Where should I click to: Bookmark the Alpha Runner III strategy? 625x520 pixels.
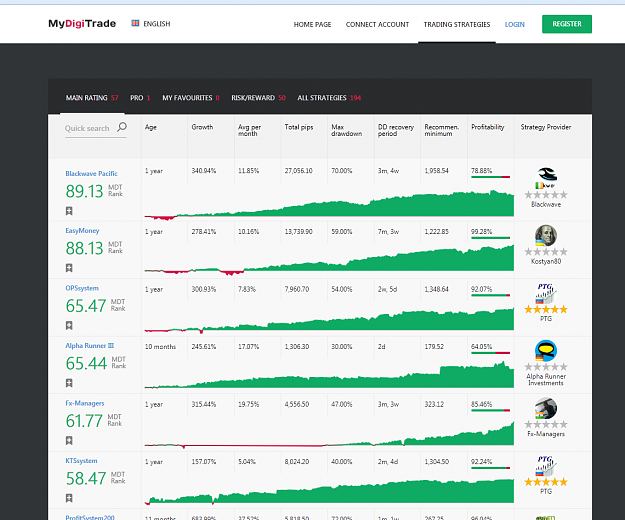[69, 383]
